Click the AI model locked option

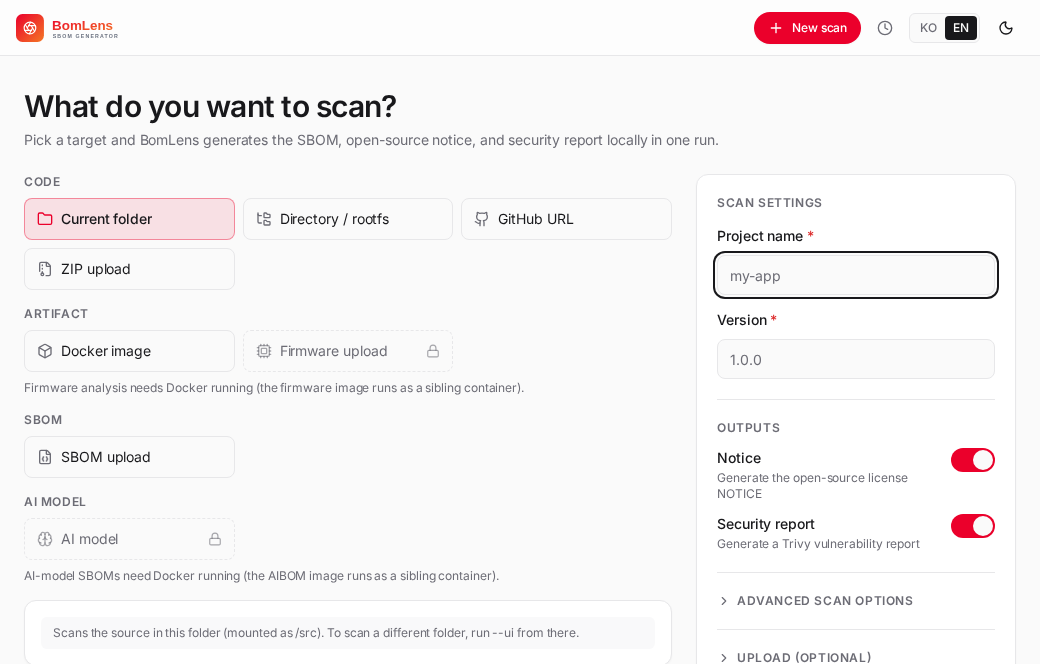(129, 539)
